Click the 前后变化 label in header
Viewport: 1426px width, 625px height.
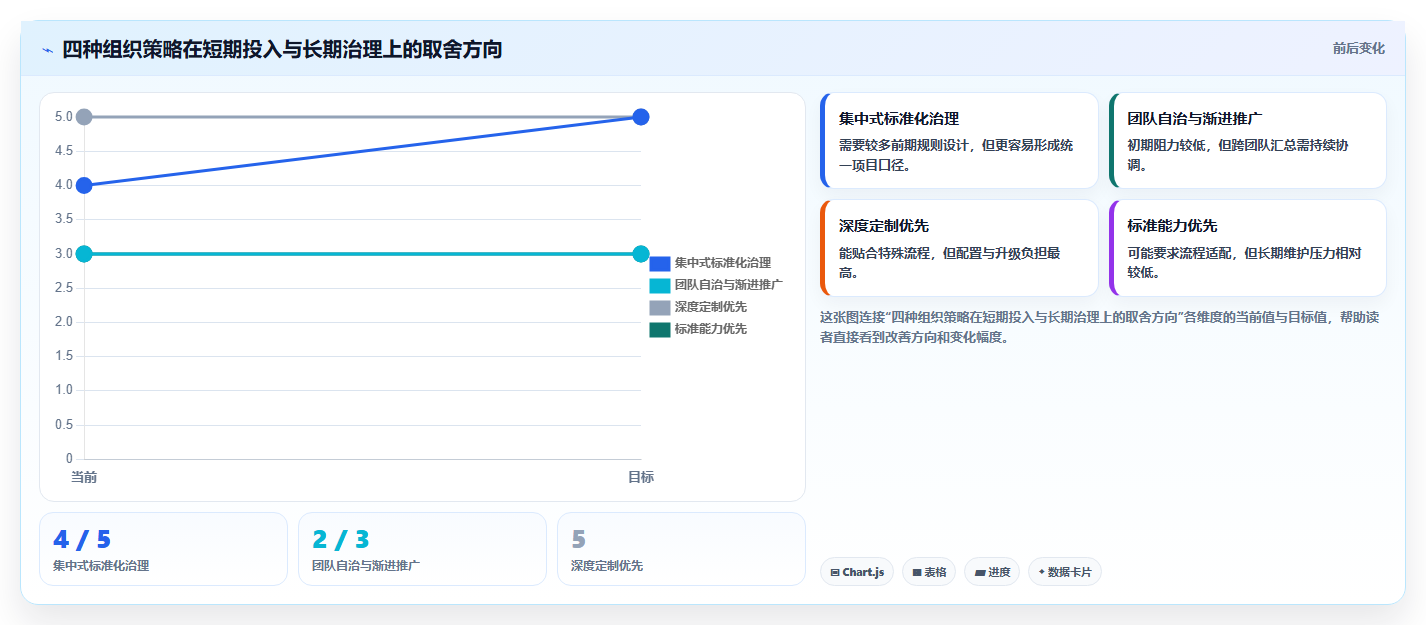click(1358, 48)
